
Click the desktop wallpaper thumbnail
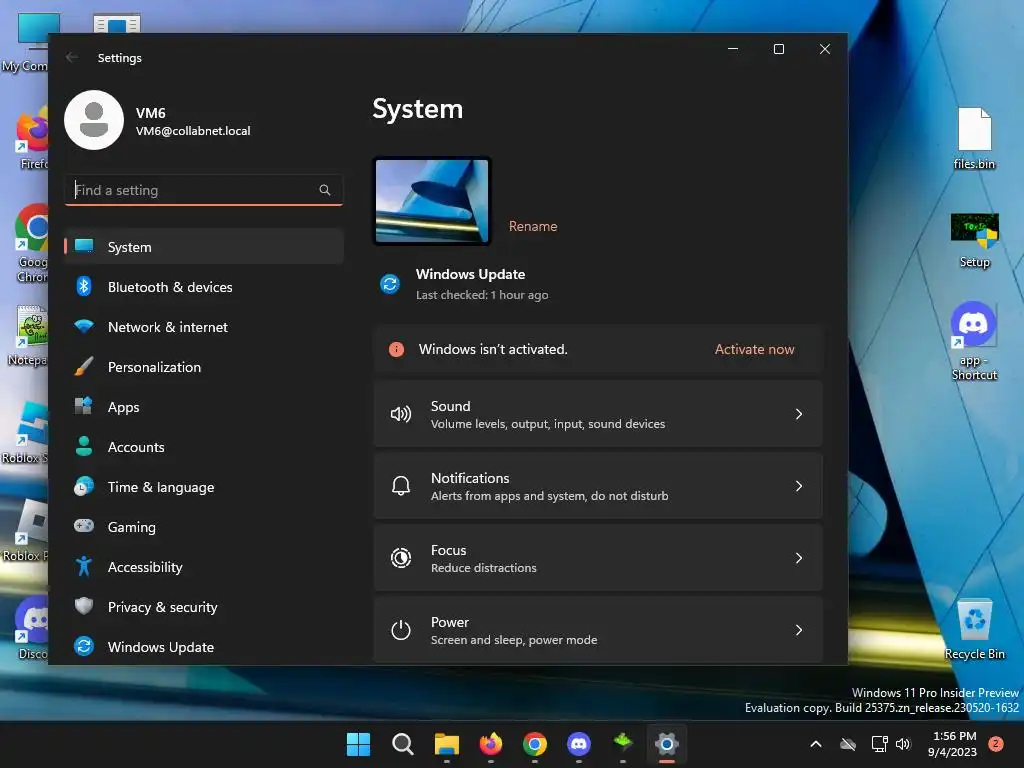coord(432,200)
